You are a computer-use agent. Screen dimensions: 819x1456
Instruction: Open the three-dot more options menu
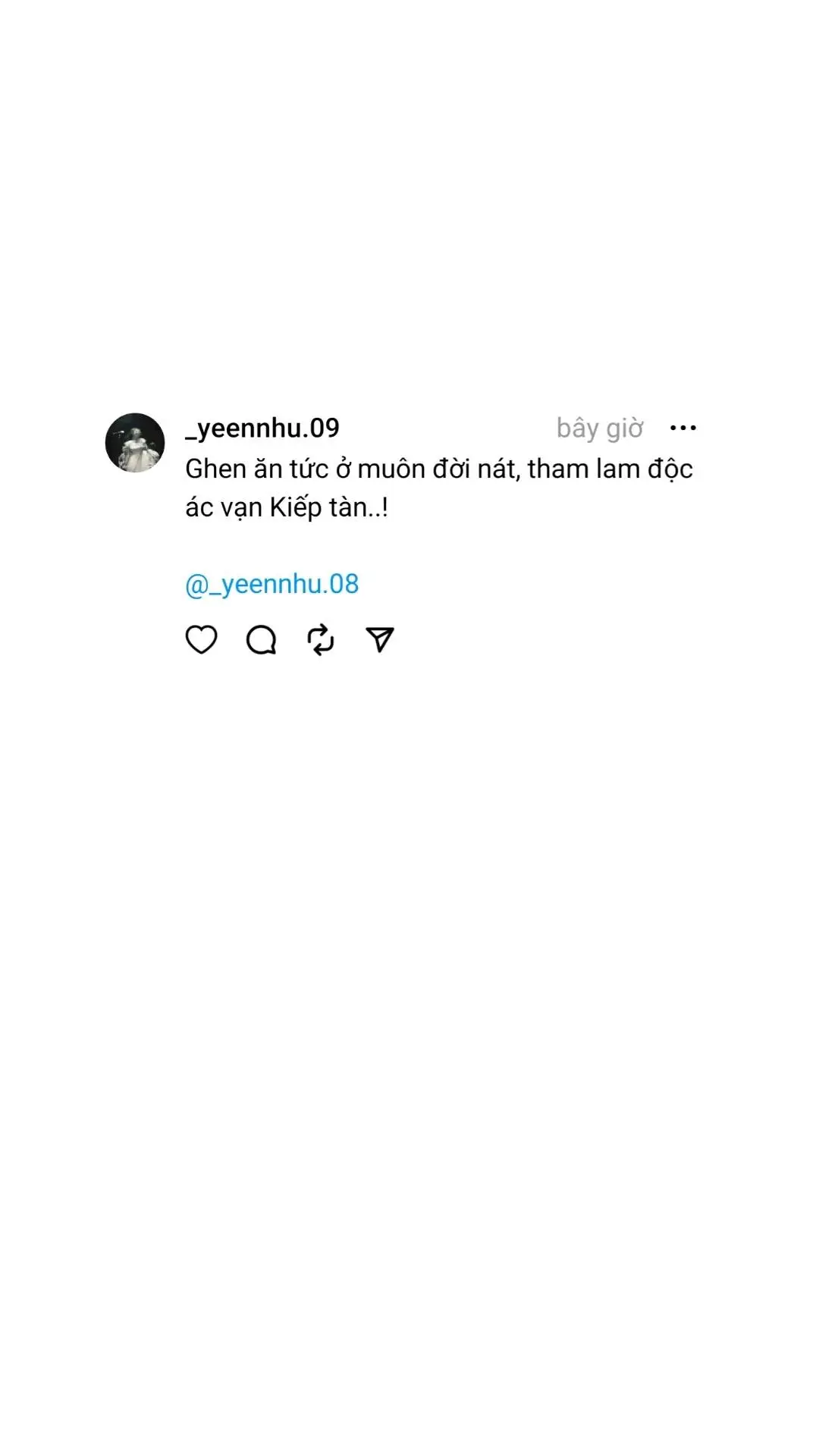click(683, 428)
